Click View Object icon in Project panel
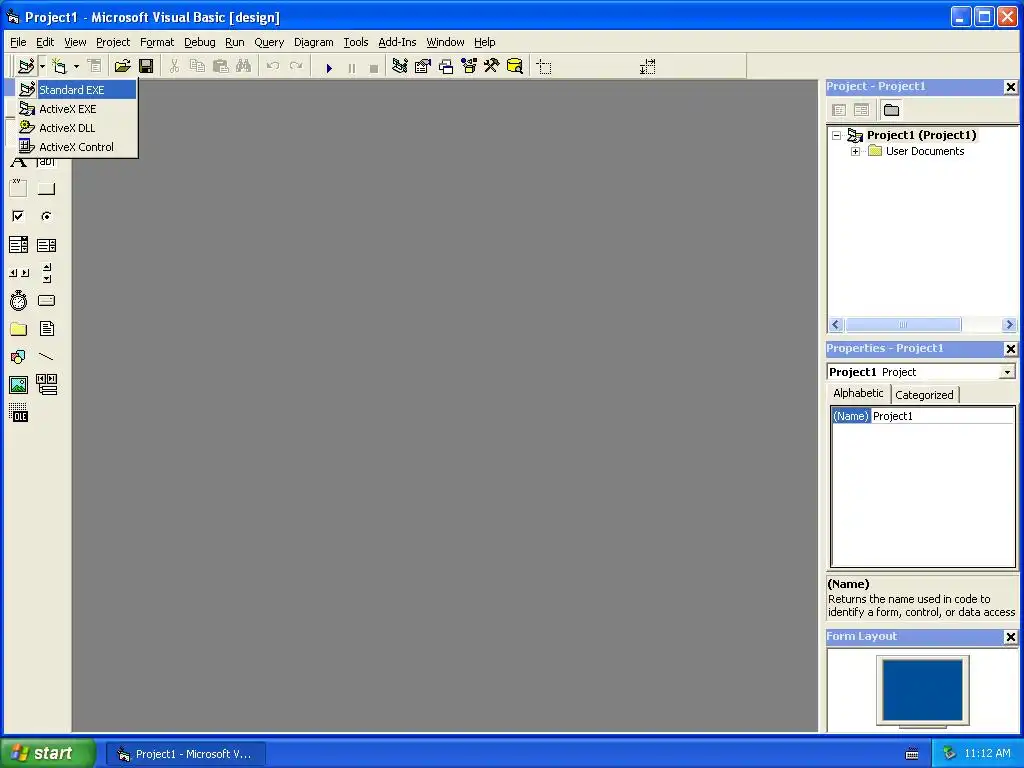1024x768 pixels. (861, 110)
